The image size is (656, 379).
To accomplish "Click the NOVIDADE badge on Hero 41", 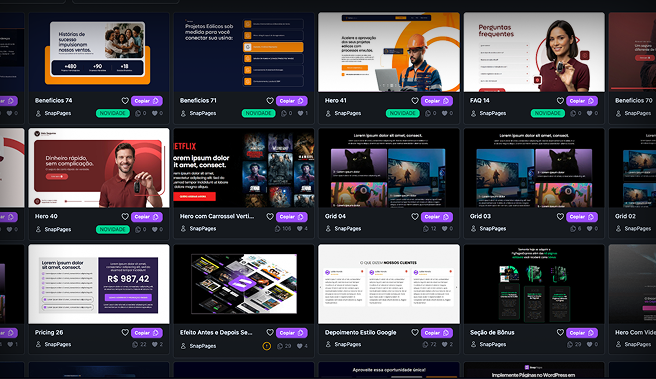I will coord(402,113).
